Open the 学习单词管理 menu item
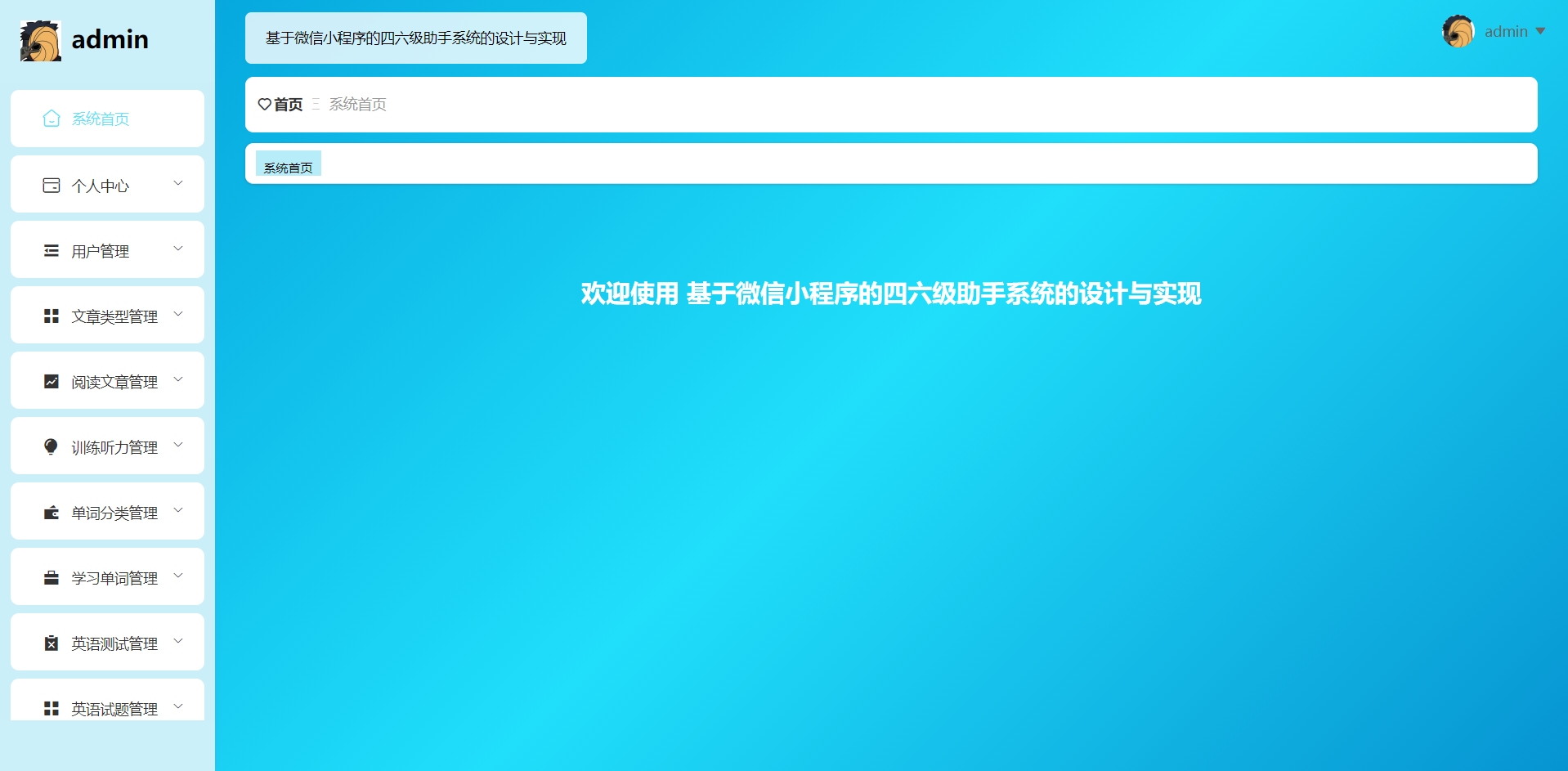1568x771 pixels. (107, 576)
